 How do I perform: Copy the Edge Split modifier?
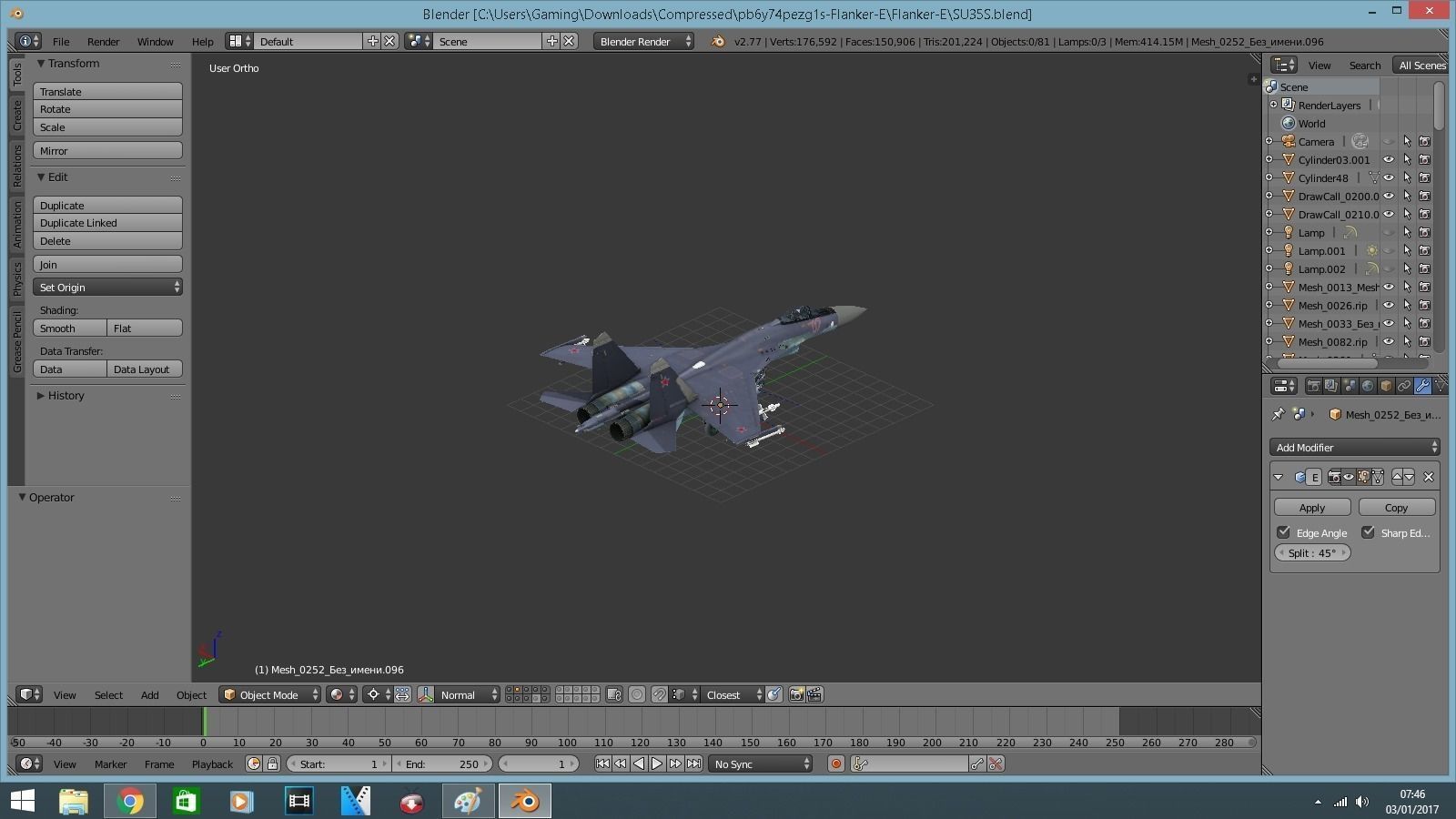point(1397,507)
